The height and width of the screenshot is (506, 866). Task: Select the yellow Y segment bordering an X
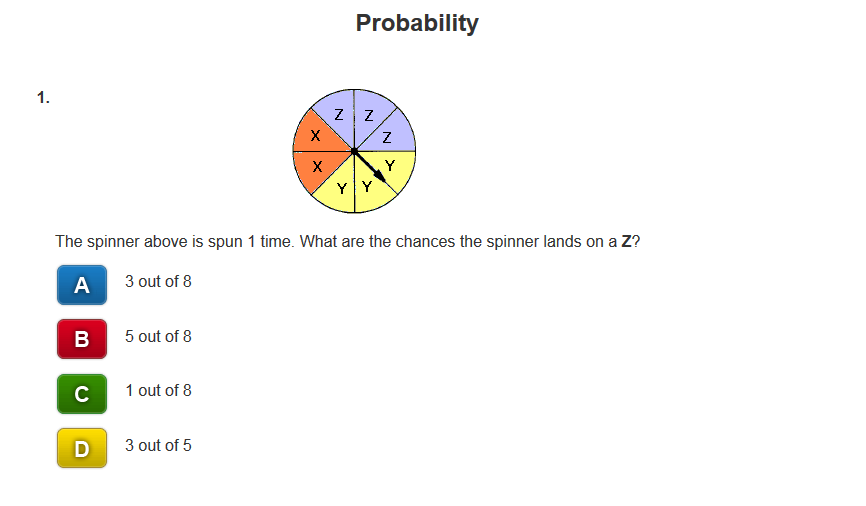click(x=338, y=188)
